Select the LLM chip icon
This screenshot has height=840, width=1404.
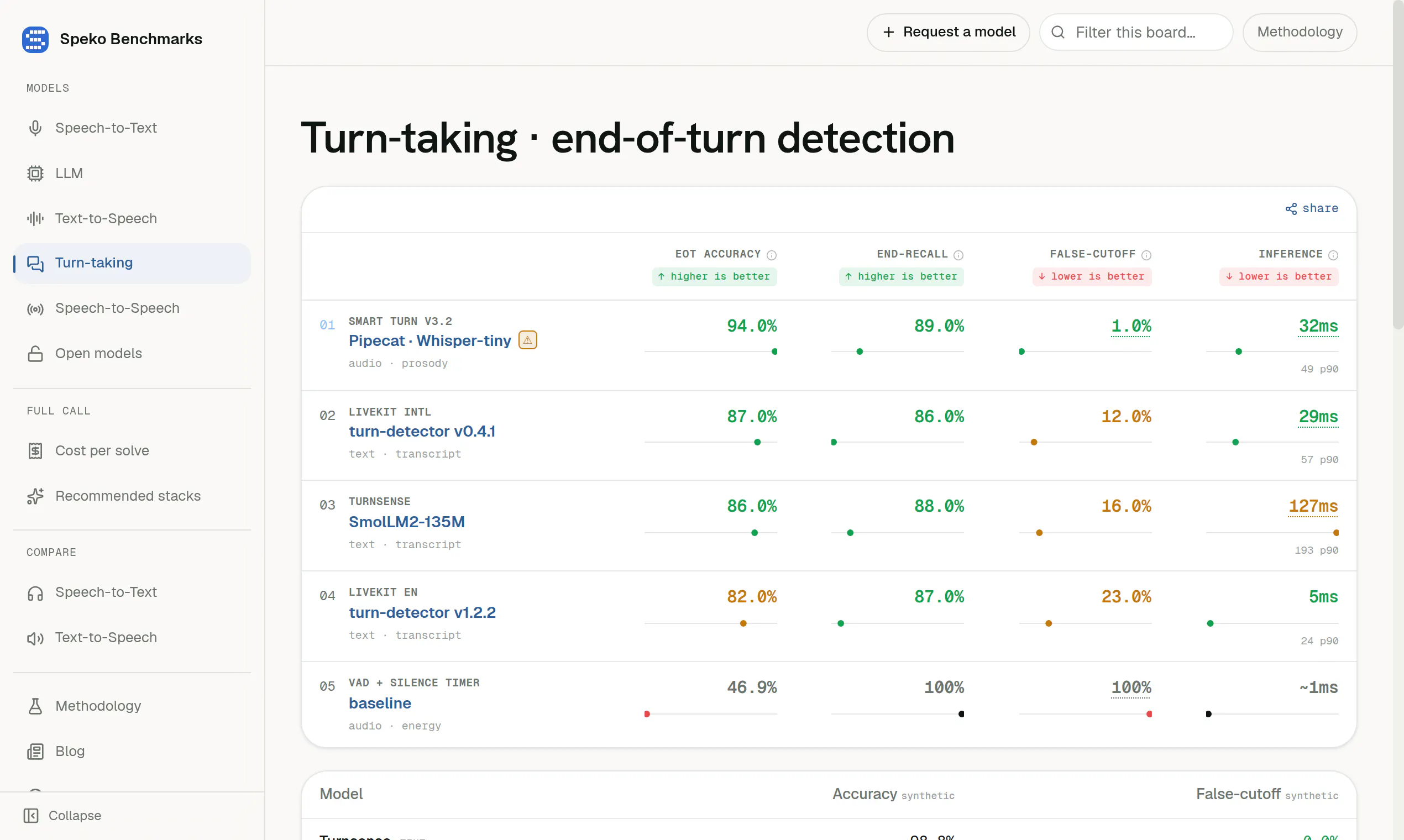coord(35,173)
